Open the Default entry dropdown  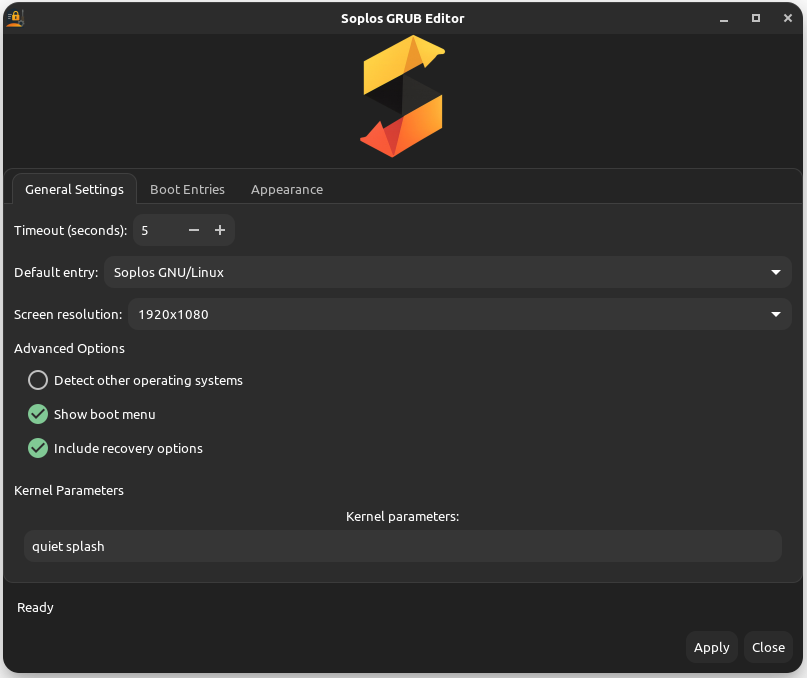tap(447, 272)
